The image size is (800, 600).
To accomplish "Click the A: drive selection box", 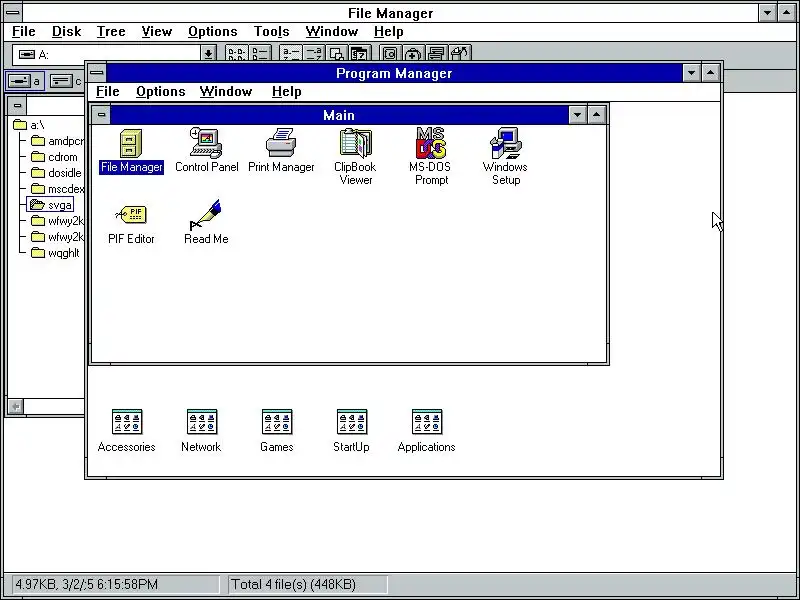I will point(107,54).
